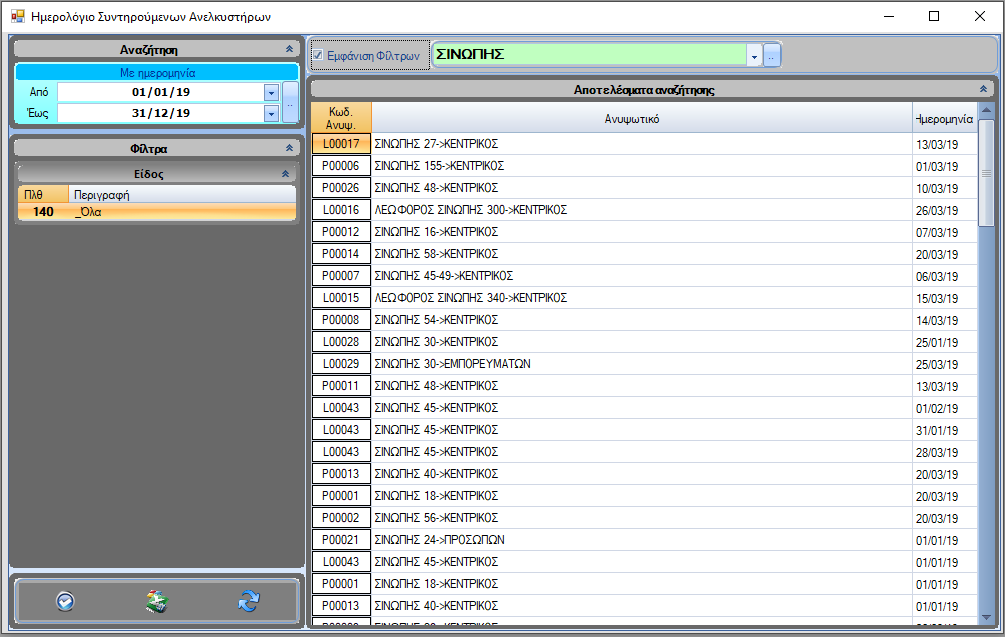Click the ellipsis button next to search field
This screenshot has height=637, width=1005.
[772, 56]
